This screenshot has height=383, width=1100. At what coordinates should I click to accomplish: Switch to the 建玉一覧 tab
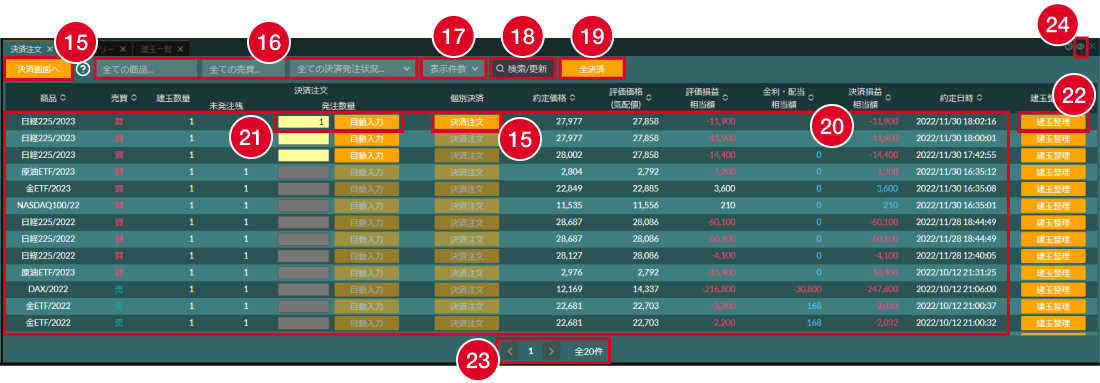tap(161, 49)
